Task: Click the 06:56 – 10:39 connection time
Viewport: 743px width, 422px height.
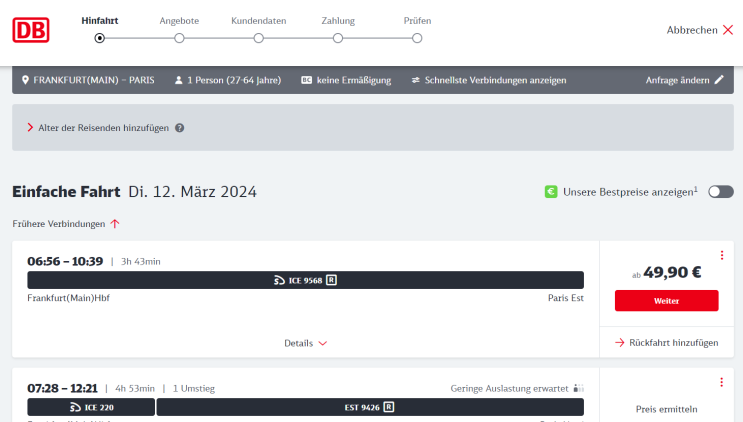Action: coord(65,261)
